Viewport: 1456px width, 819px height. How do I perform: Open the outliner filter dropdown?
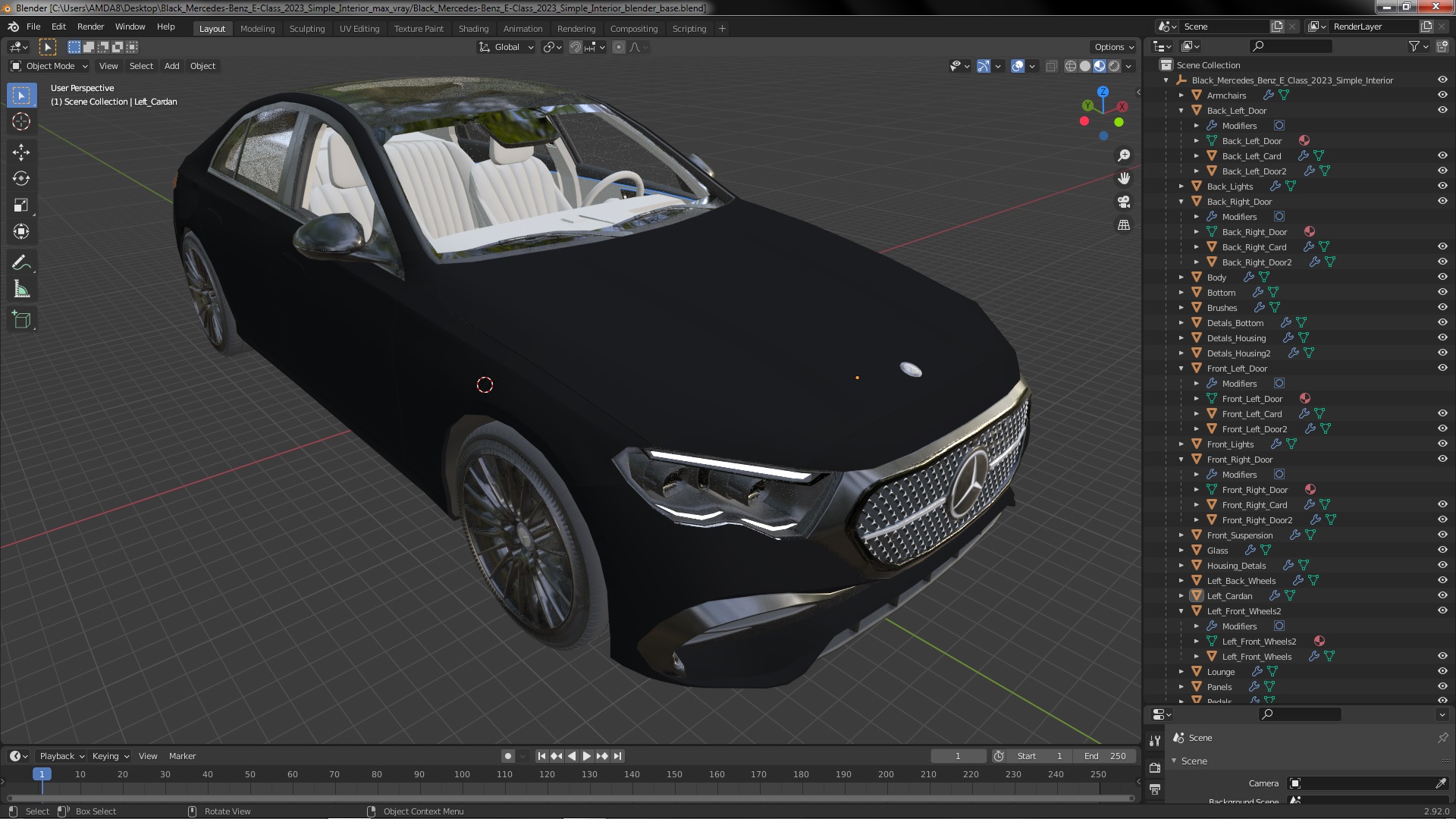pos(1418,46)
